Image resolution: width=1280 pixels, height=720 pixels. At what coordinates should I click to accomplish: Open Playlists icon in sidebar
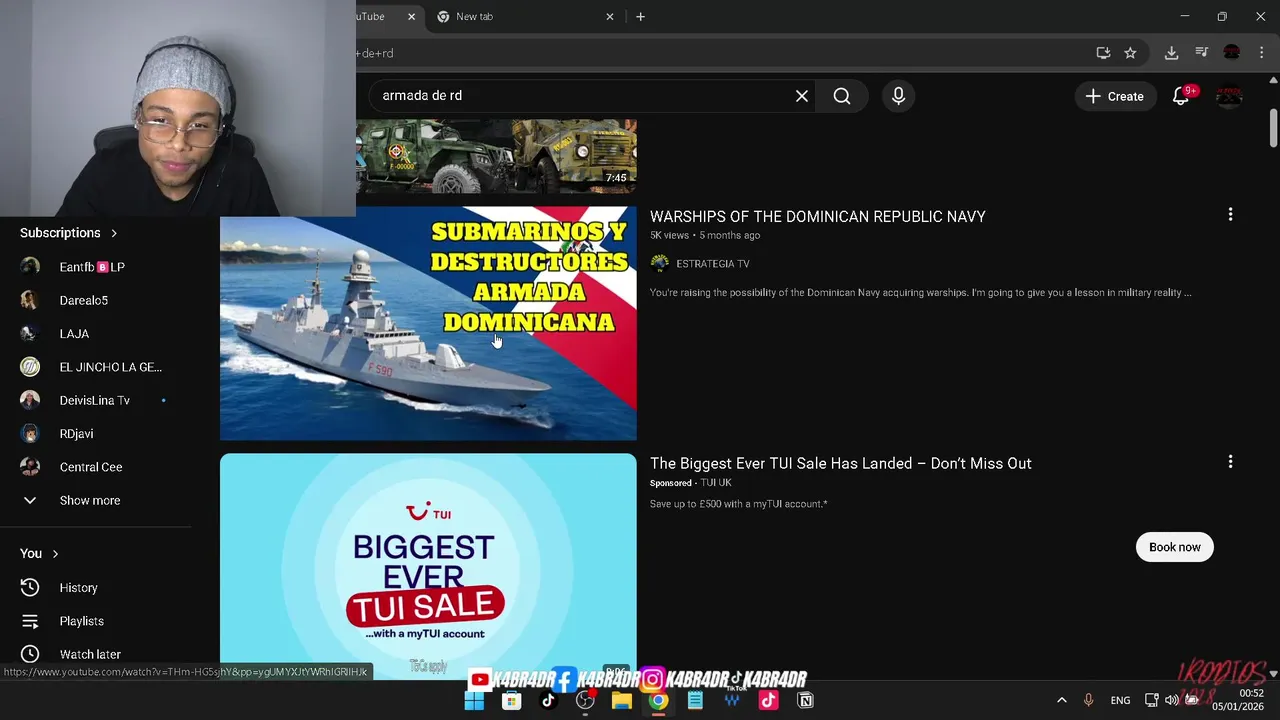click(30, 621)
